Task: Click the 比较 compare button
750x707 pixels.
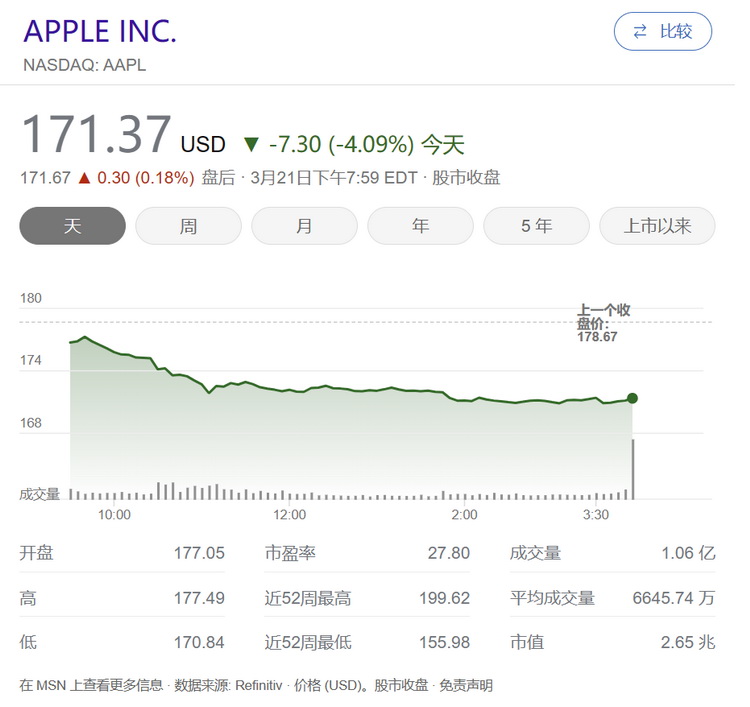Action: [x=663, y=32]
